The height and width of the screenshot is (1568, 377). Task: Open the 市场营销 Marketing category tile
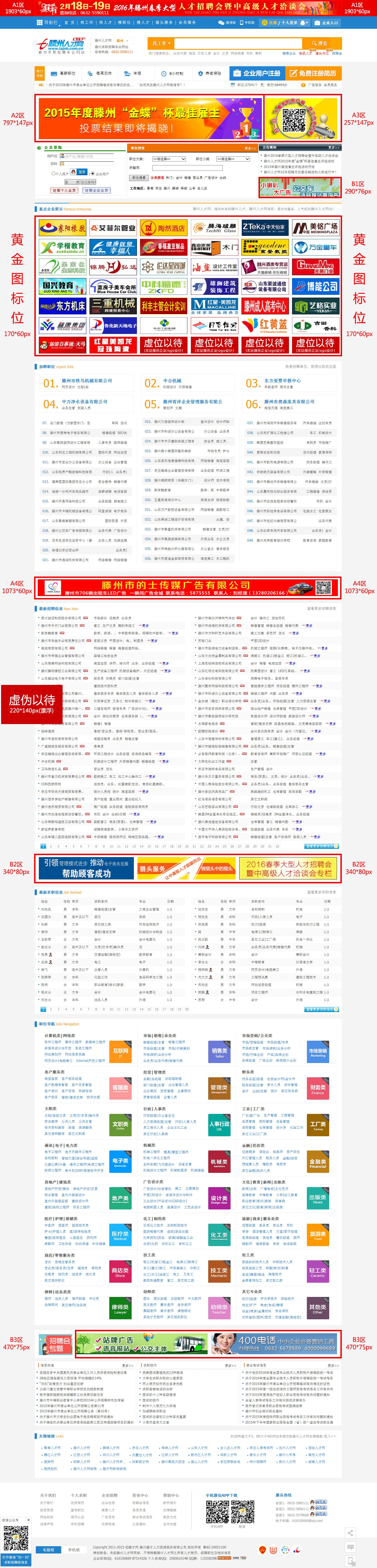(318, 1051)
